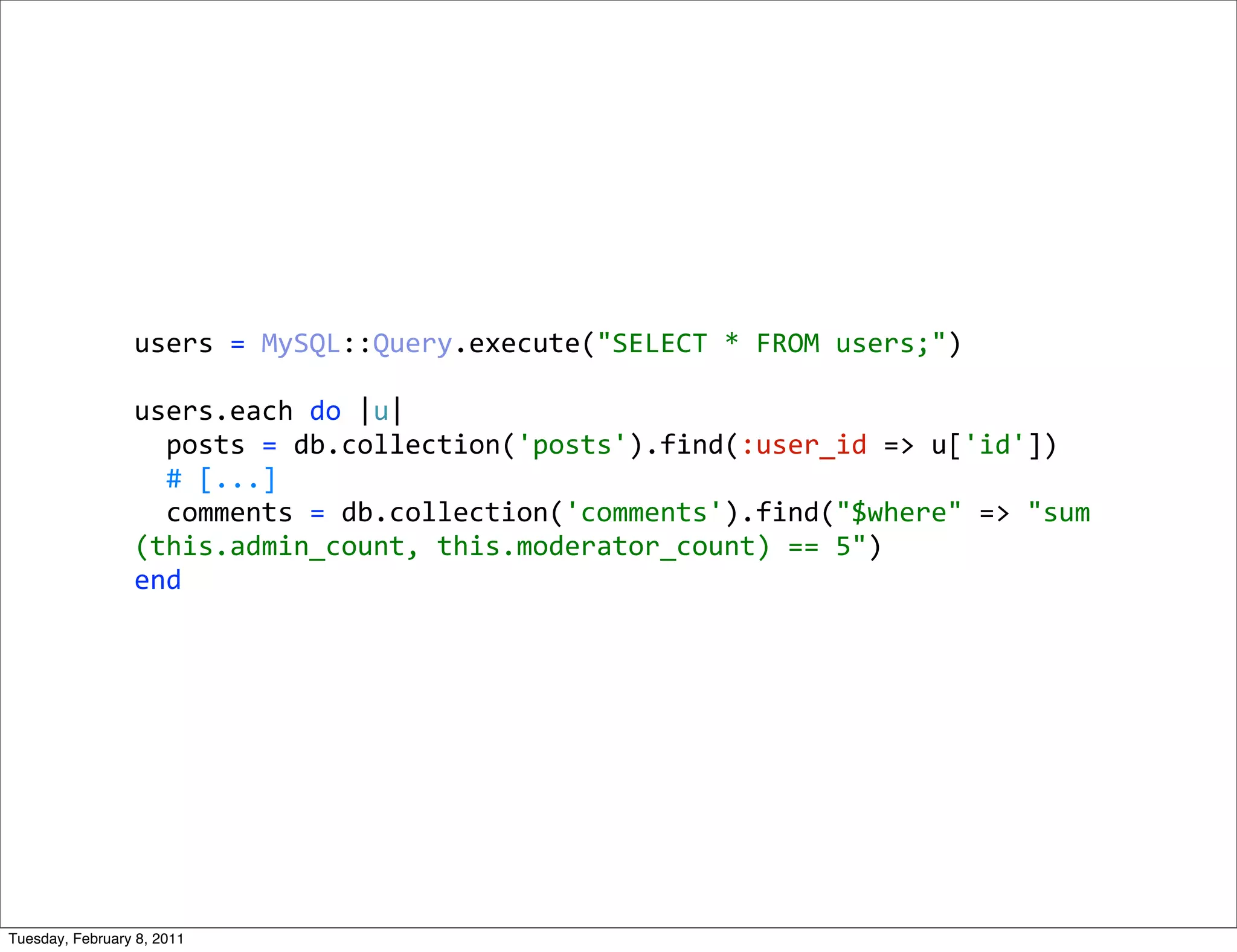Click the date 'Tuesday, February 8, 2011'
This screenshot has width=1237, height=952.
click(96, 939)
